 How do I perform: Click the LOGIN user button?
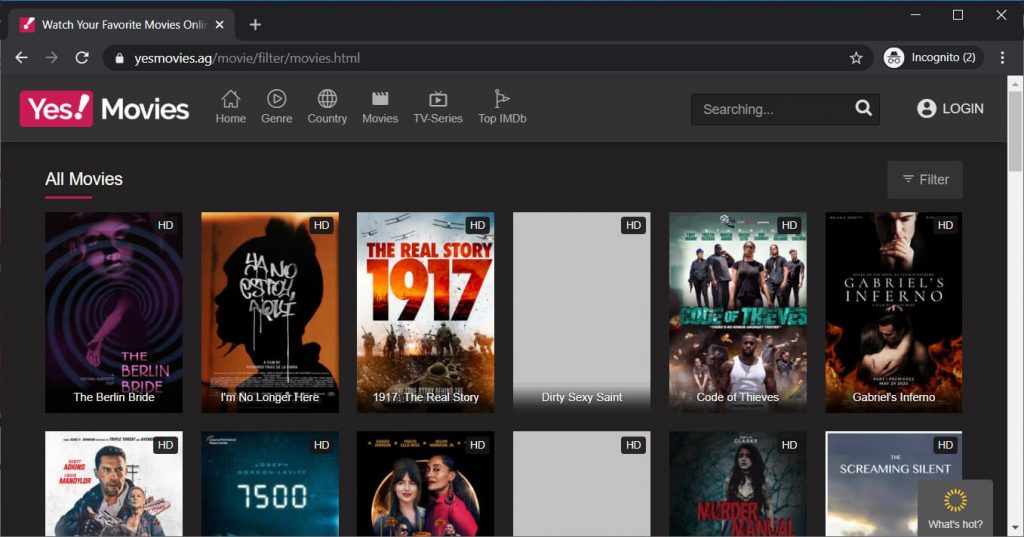(x=950, y=108)
